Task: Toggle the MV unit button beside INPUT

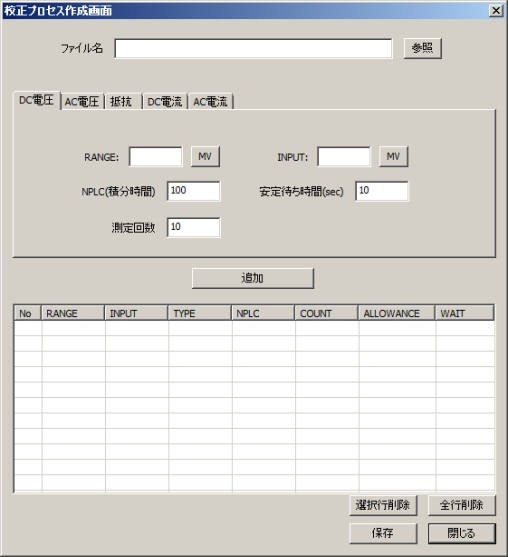Action: coord(394,157)
